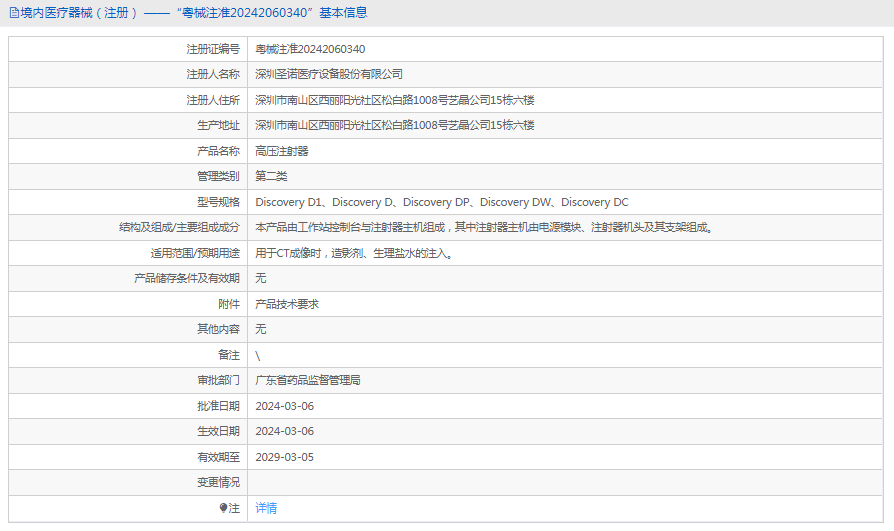Select product name 高压注射器
The width and height of the screenshot is (894, 531).
(x=282, y=151)
